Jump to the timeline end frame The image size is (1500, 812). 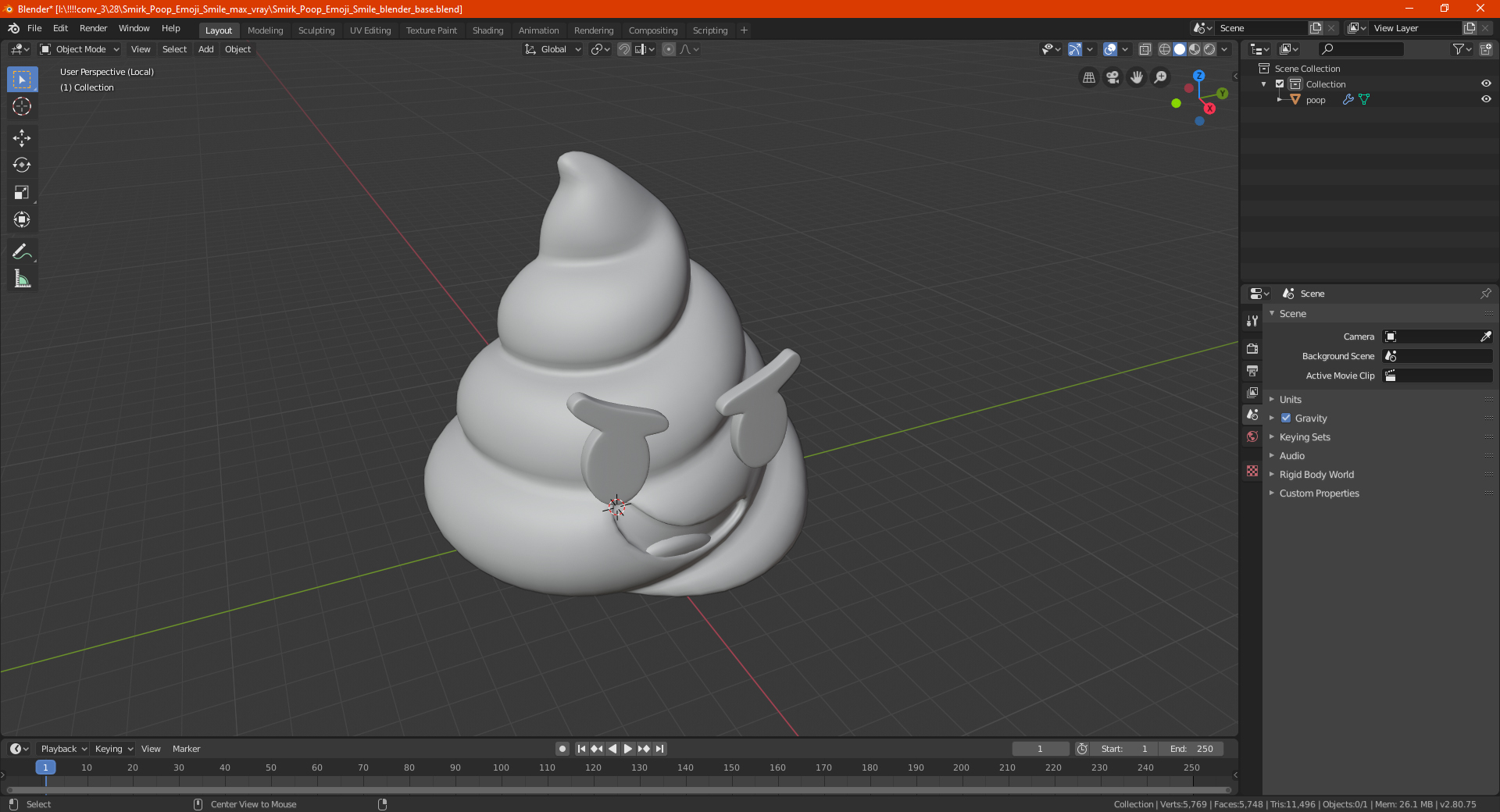[659, 749]
